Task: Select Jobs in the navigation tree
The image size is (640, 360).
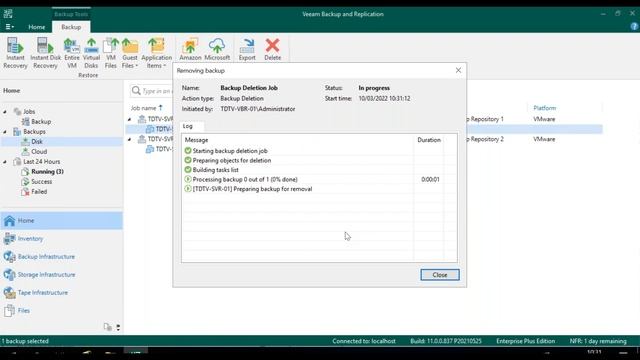Action: 29,111
